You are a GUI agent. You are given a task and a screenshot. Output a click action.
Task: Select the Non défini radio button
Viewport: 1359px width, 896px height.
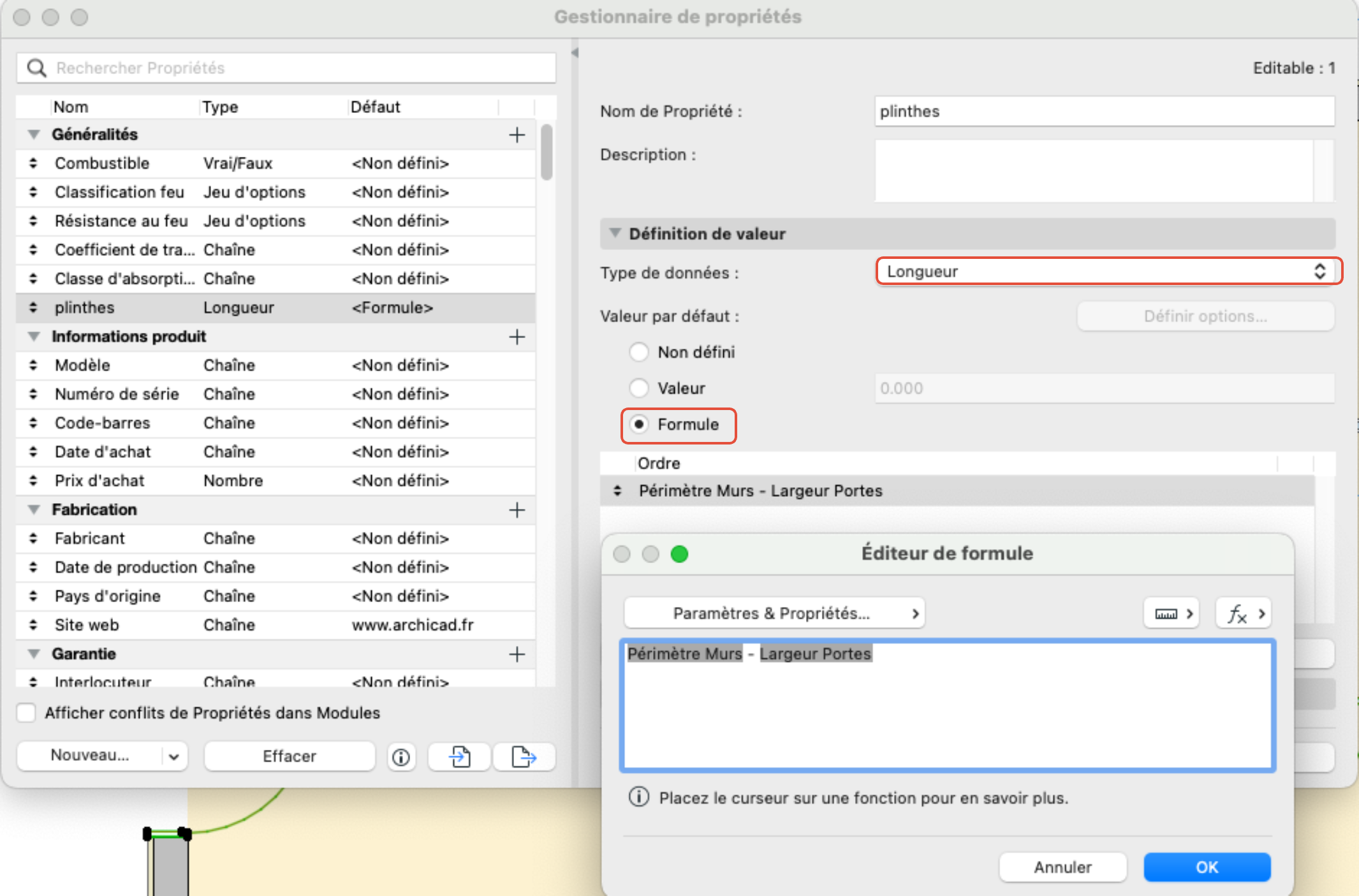click(639, 352)
